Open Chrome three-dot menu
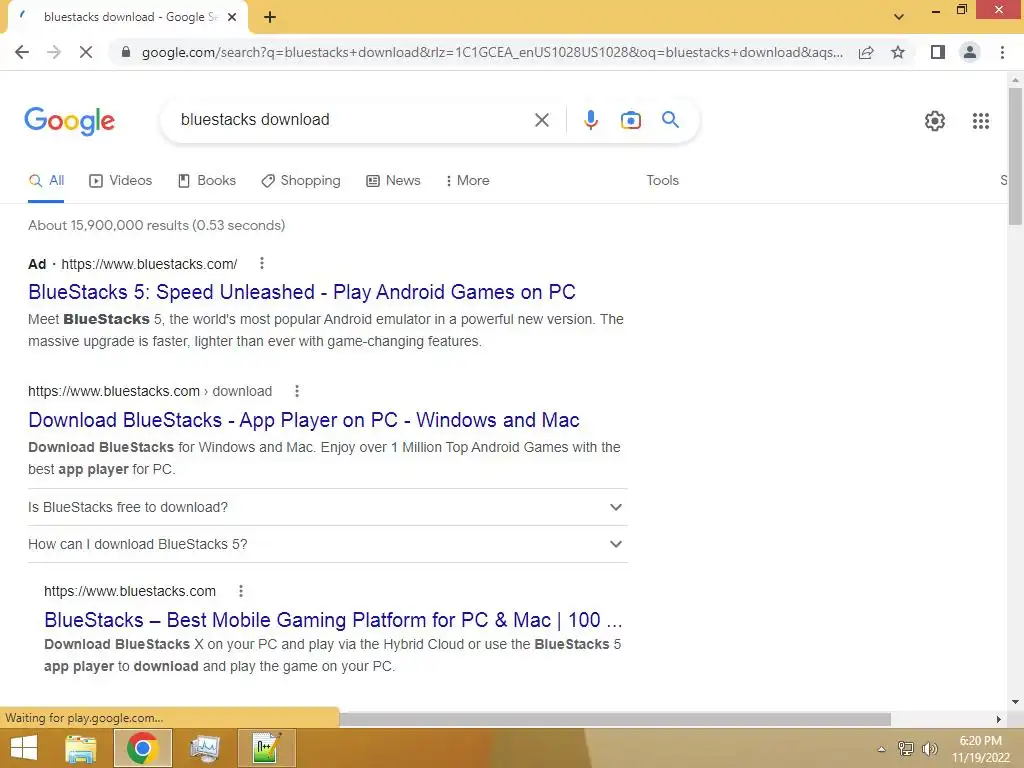The image size is (1024, 768). pyautogui.click(x=1002, y=52)
